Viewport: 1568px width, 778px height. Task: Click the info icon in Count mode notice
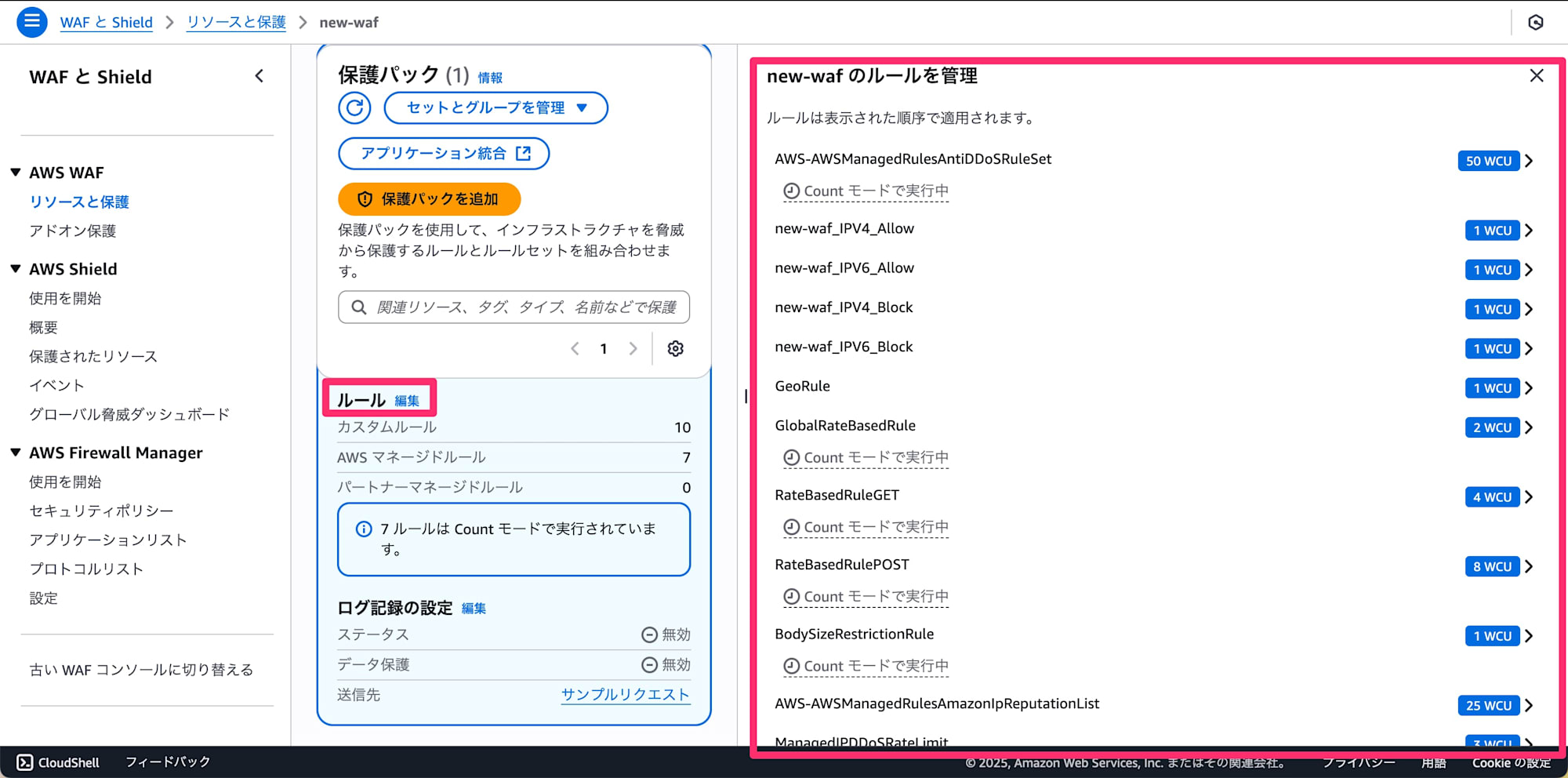(x=364, y=529)
